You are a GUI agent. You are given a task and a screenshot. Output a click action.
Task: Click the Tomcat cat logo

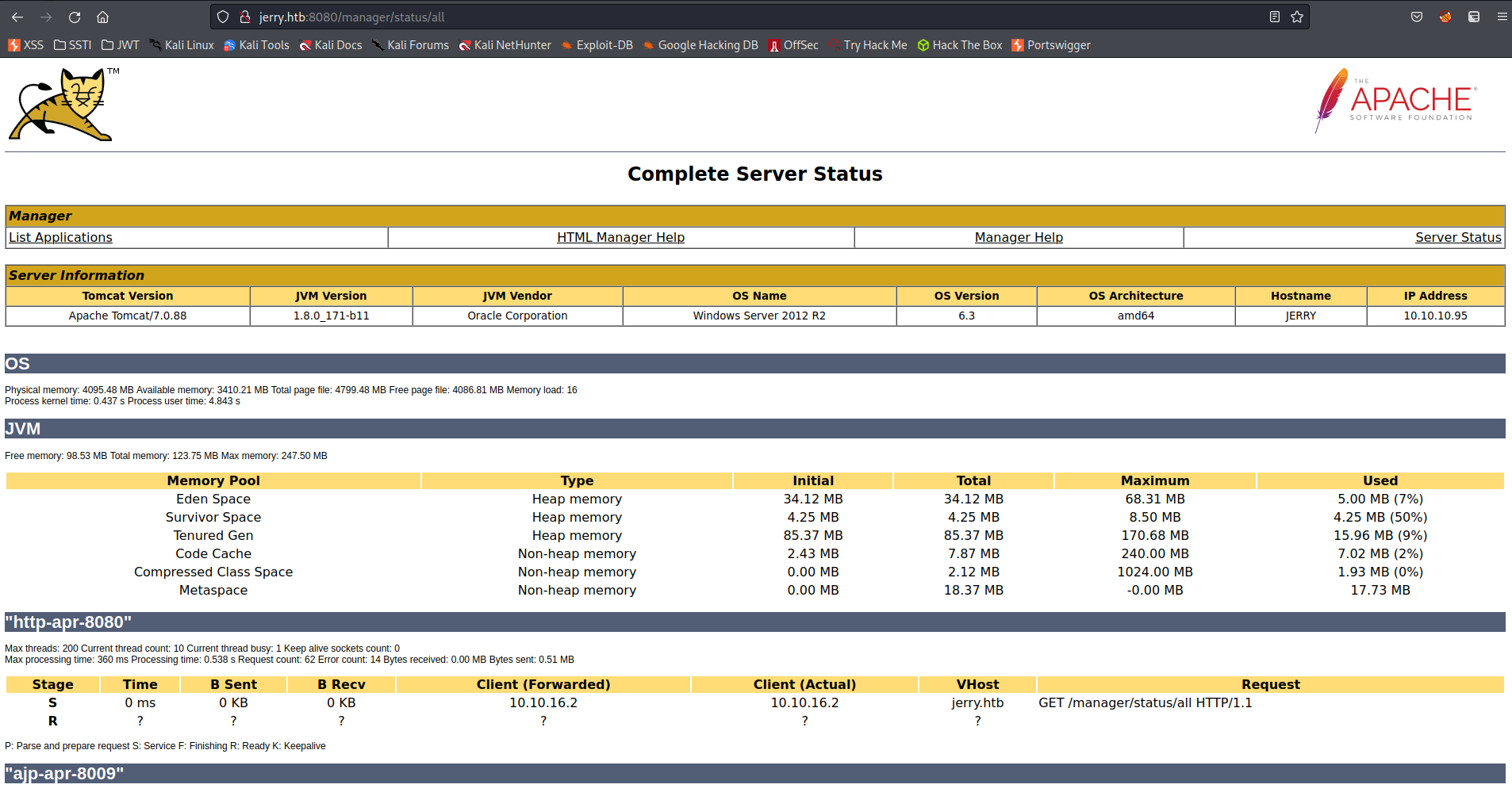coord(63,104)
